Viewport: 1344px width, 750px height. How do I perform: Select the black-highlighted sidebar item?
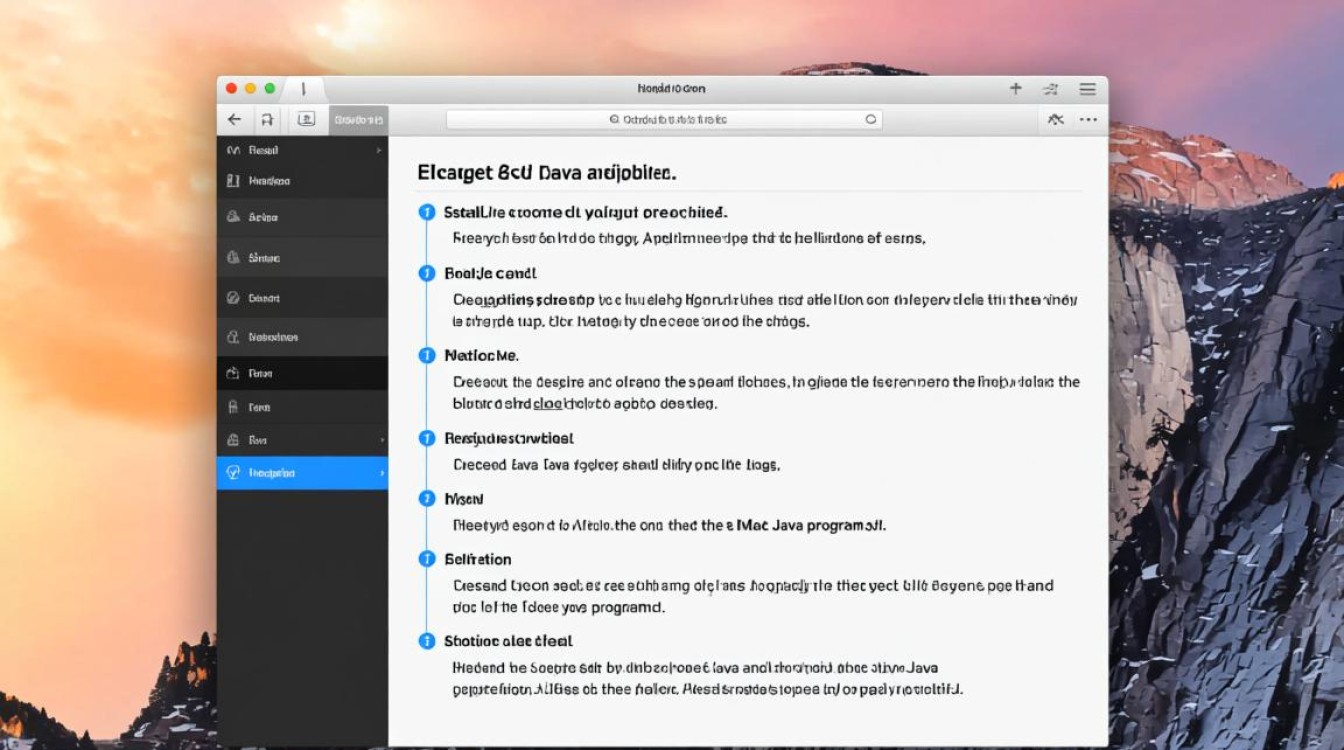(x=301, y=373)
